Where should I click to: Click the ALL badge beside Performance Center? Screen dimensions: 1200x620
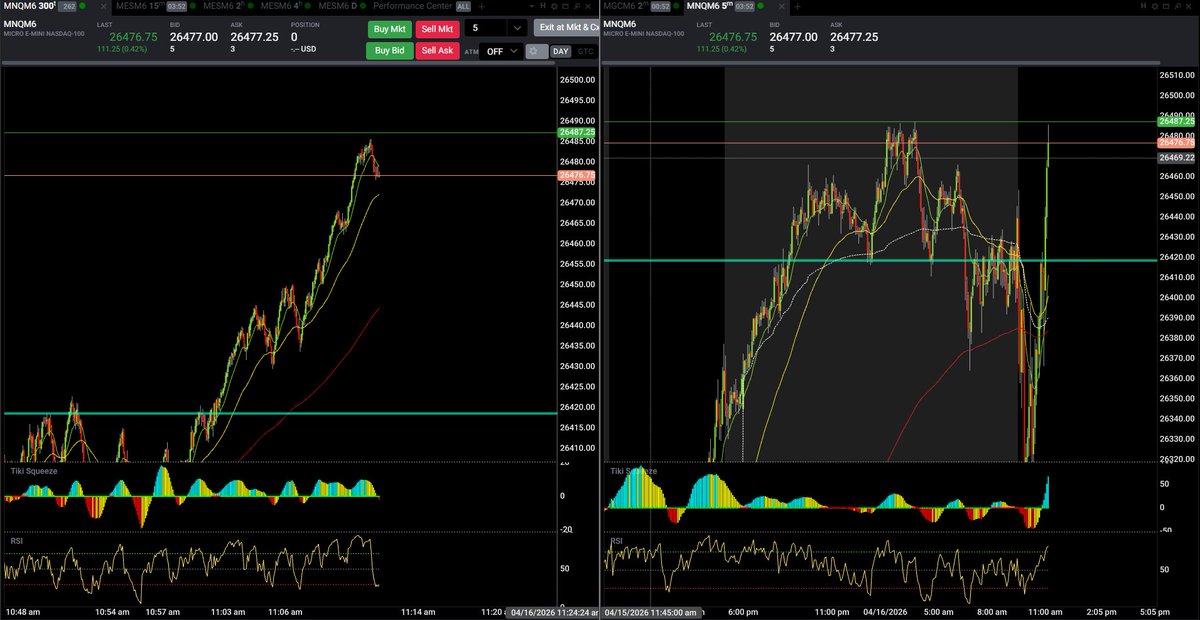(463, 7)
